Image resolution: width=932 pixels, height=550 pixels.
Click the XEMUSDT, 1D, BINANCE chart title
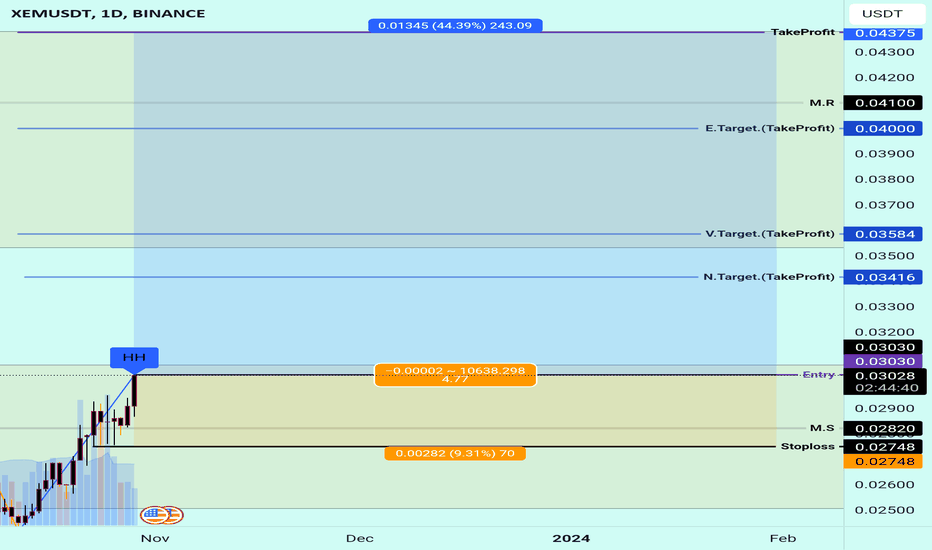click(x=108, y=13)
